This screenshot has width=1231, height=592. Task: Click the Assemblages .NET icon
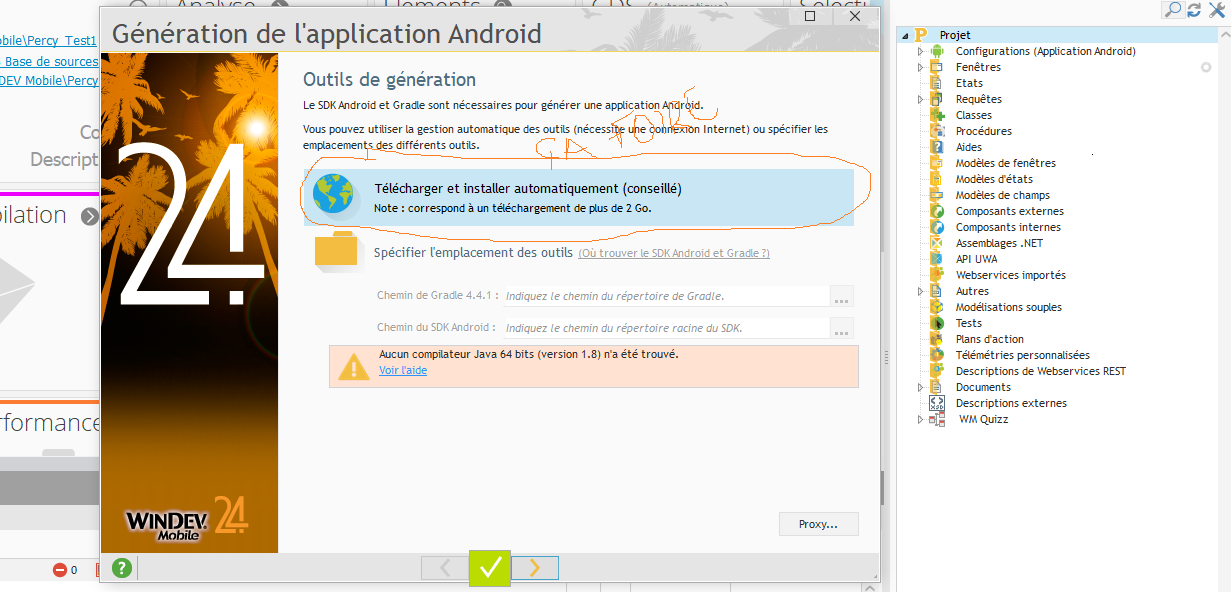coord(937,243)
